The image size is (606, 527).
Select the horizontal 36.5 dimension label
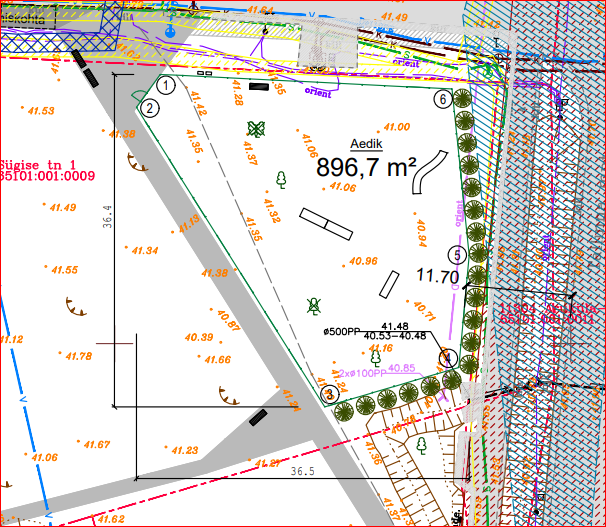point(303,469)
